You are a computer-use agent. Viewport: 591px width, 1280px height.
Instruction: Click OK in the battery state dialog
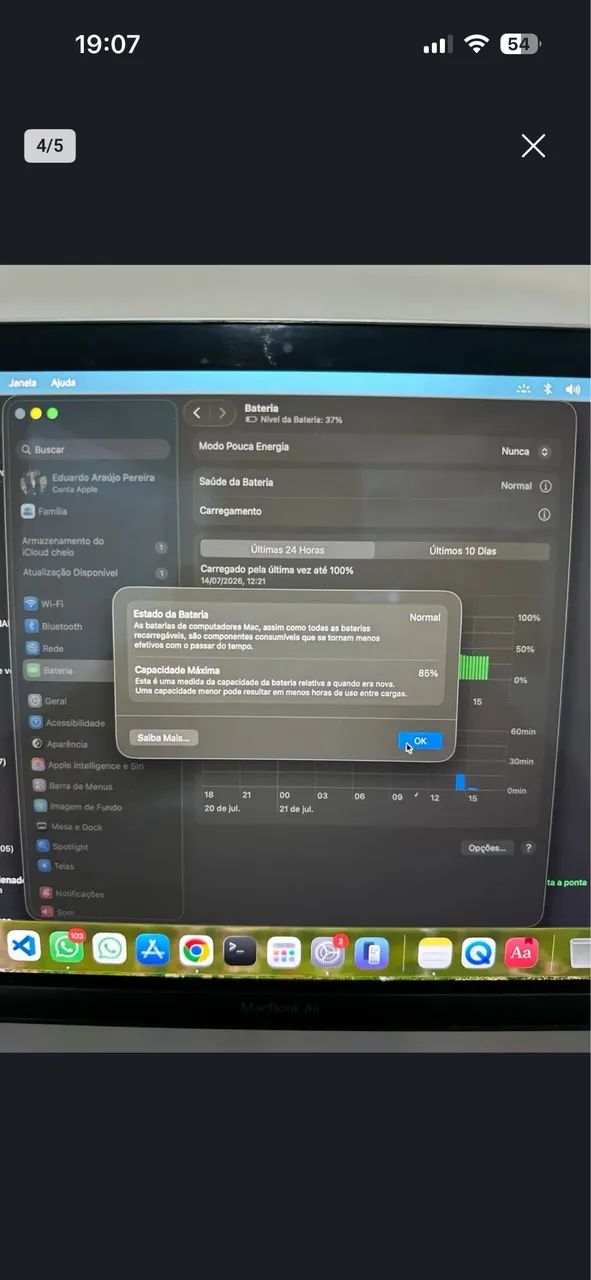click(420, 741)
